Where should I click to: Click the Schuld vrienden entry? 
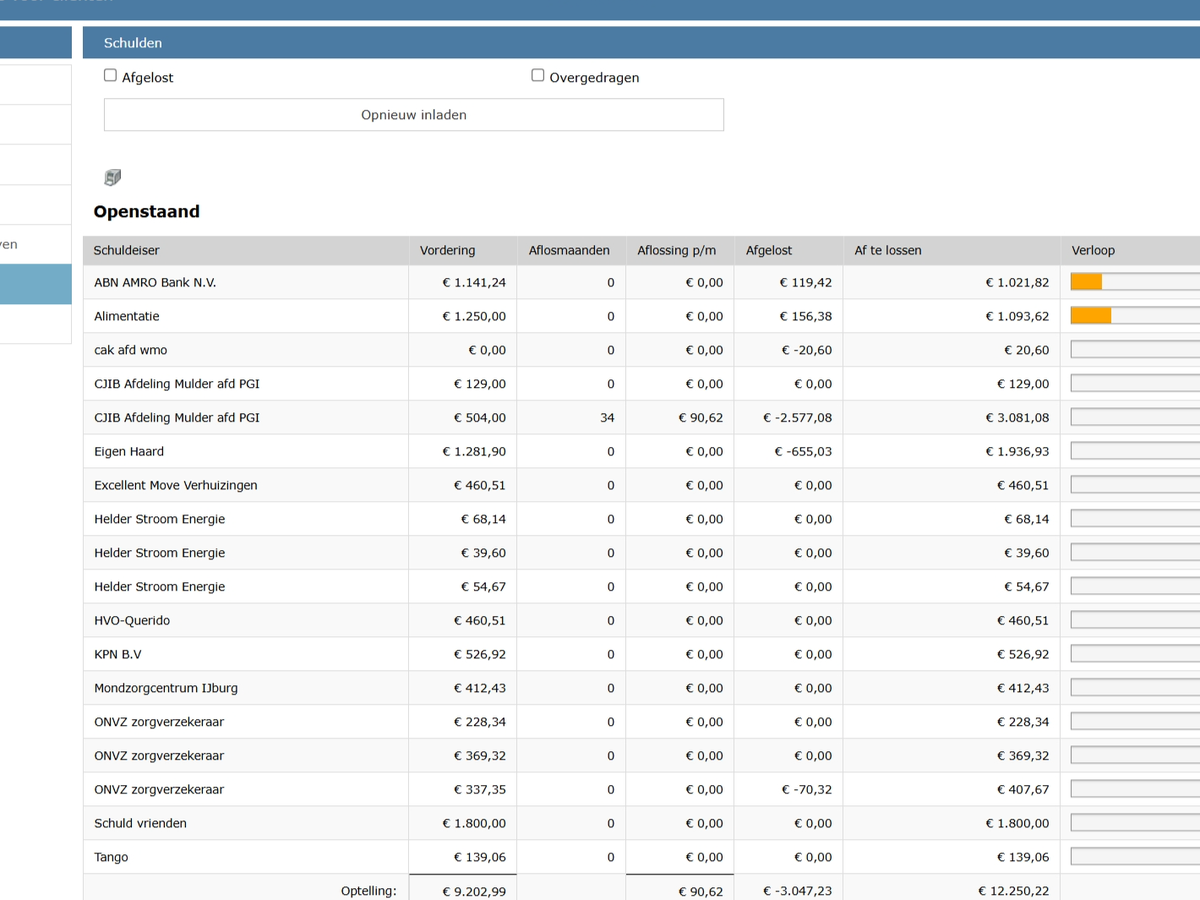(x=140, y=823)
